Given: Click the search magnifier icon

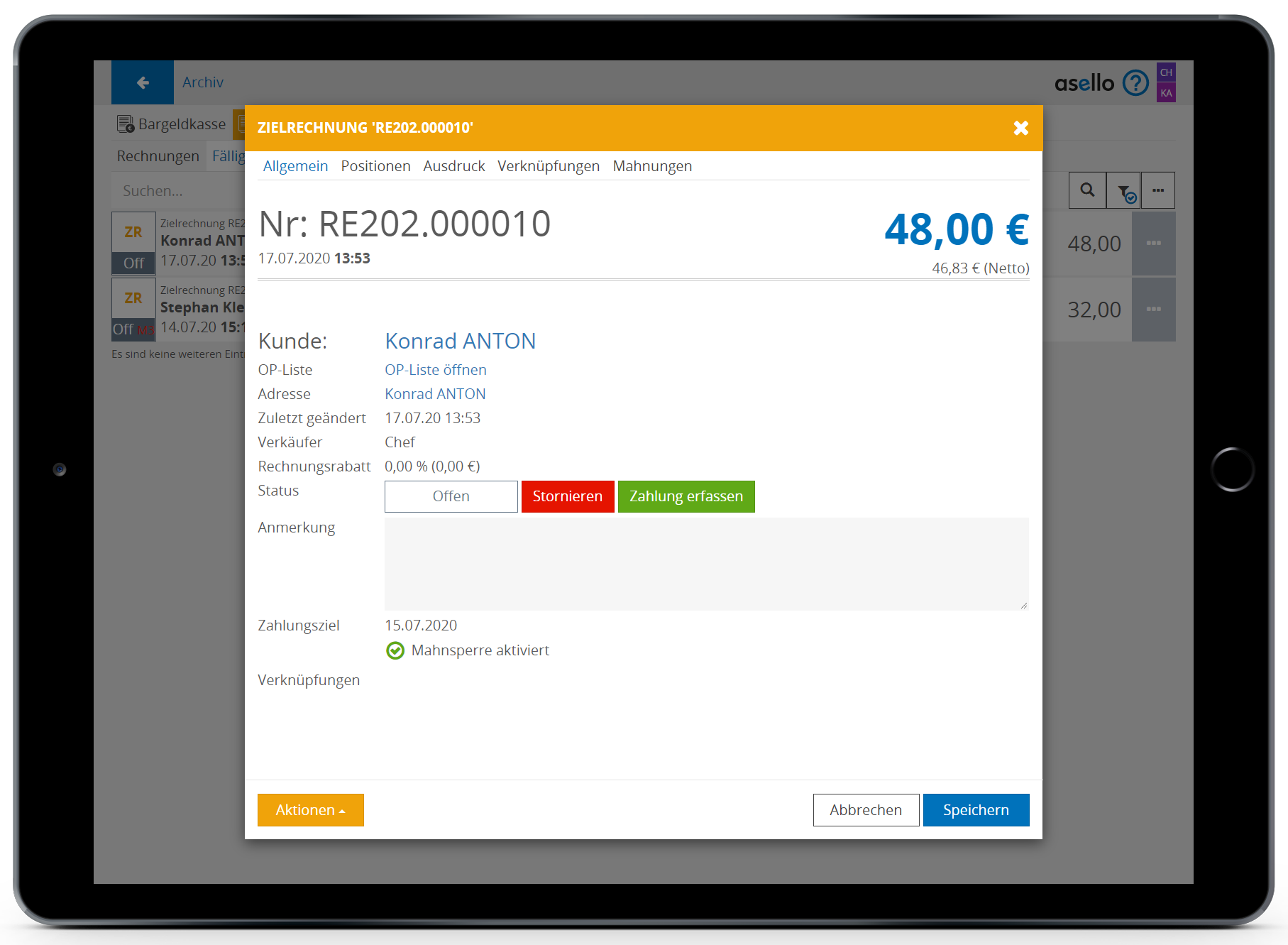Looking at the screenshot, I should (x=1087, y=190).
